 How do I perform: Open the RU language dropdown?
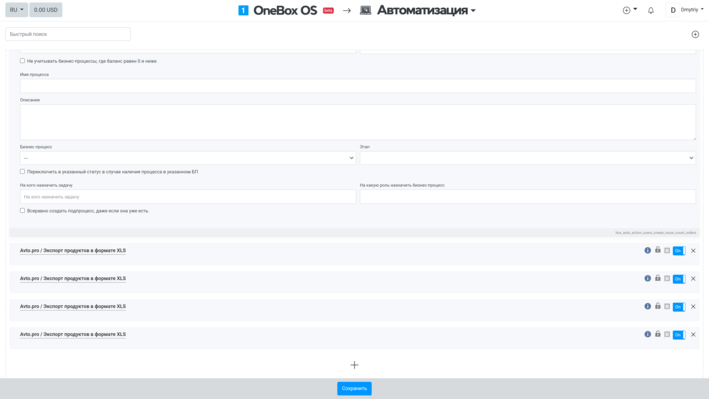tap(16, 10)
